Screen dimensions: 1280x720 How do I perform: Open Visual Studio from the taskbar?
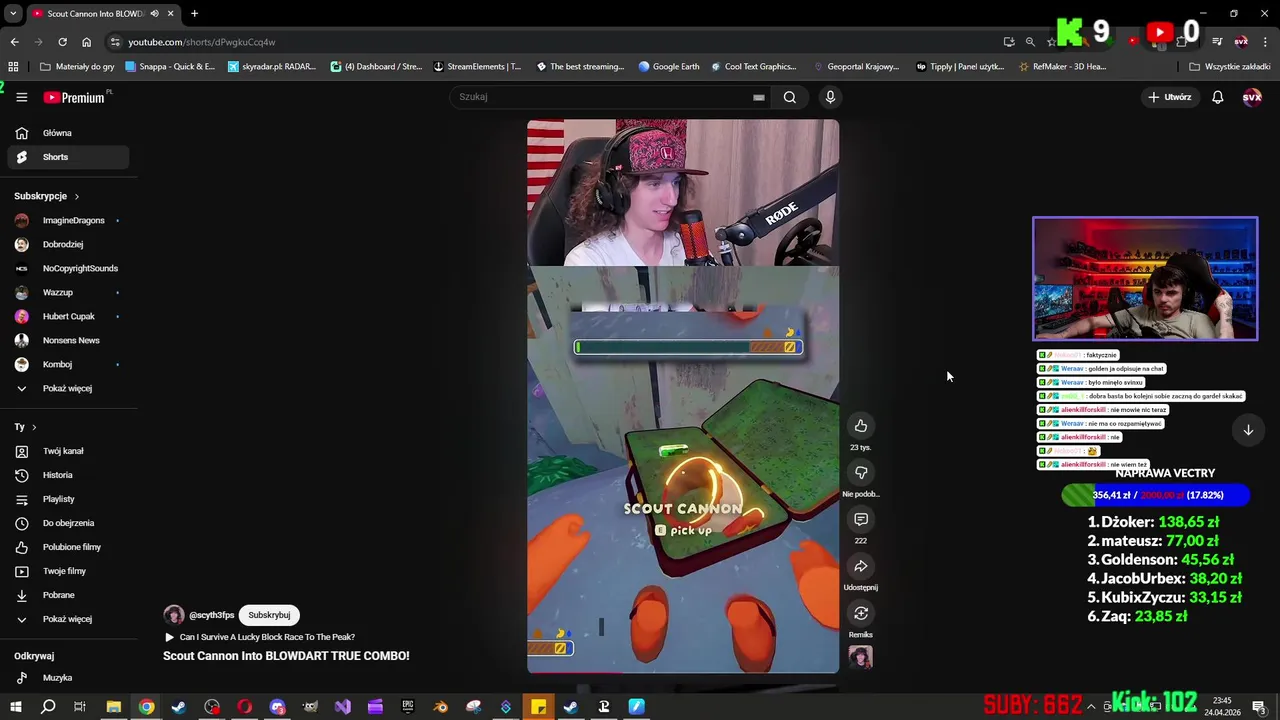pos(343,707)
